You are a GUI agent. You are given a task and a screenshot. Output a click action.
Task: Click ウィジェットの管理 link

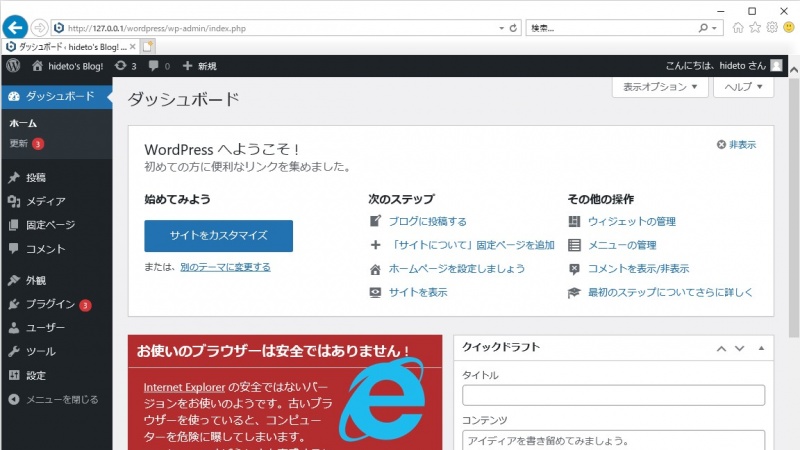click(632, 221)
